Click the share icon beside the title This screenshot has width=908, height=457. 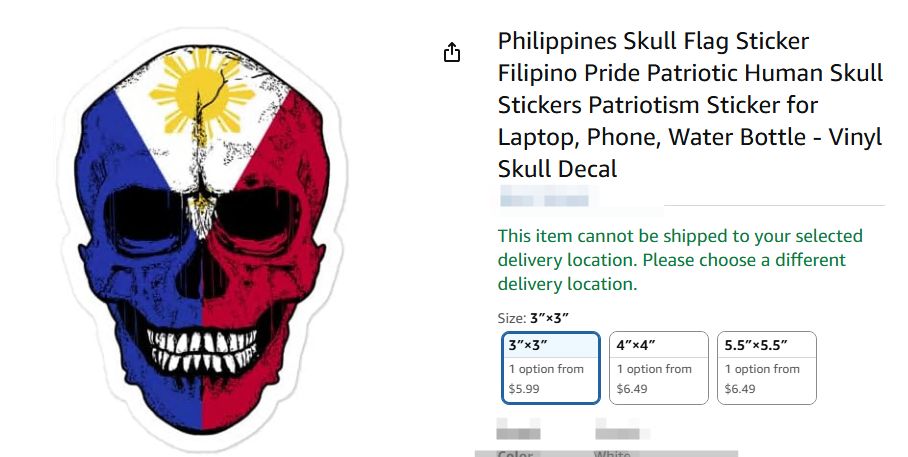pos(452,52)
